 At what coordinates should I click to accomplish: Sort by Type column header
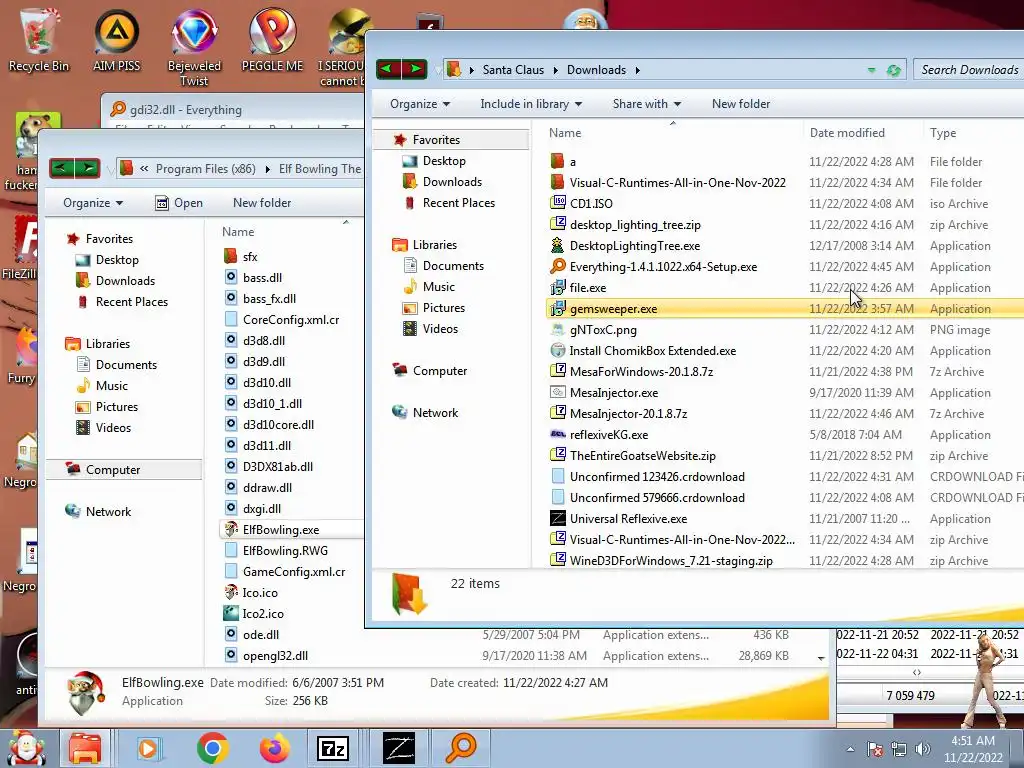pyautogui.click(x=943, y=133)
